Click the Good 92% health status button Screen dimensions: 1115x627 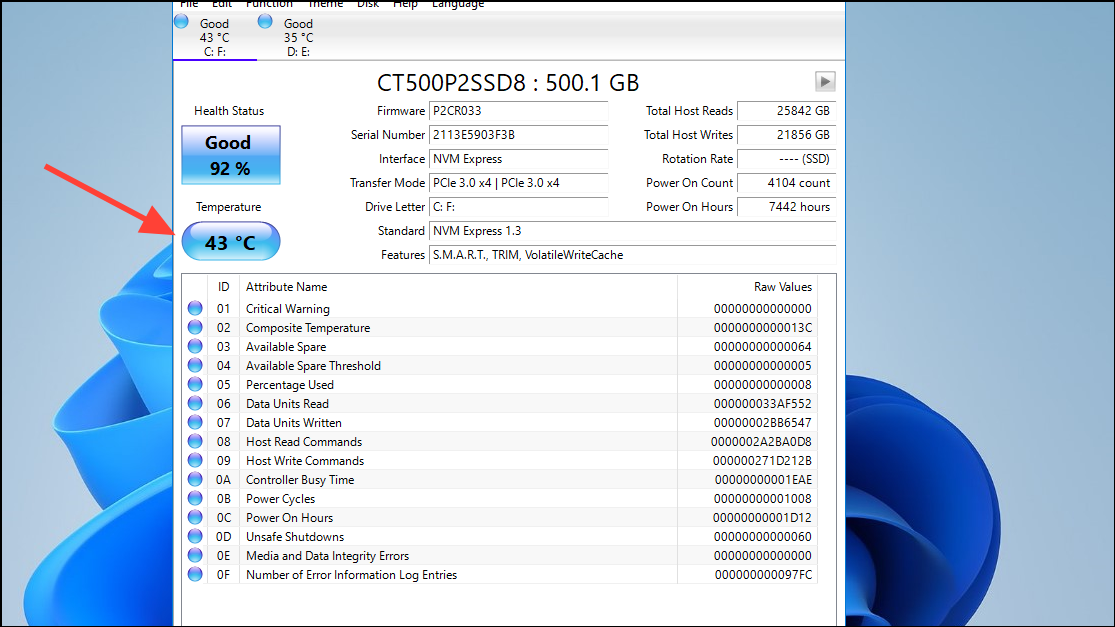pyautogui.click(x=230, y=154)
